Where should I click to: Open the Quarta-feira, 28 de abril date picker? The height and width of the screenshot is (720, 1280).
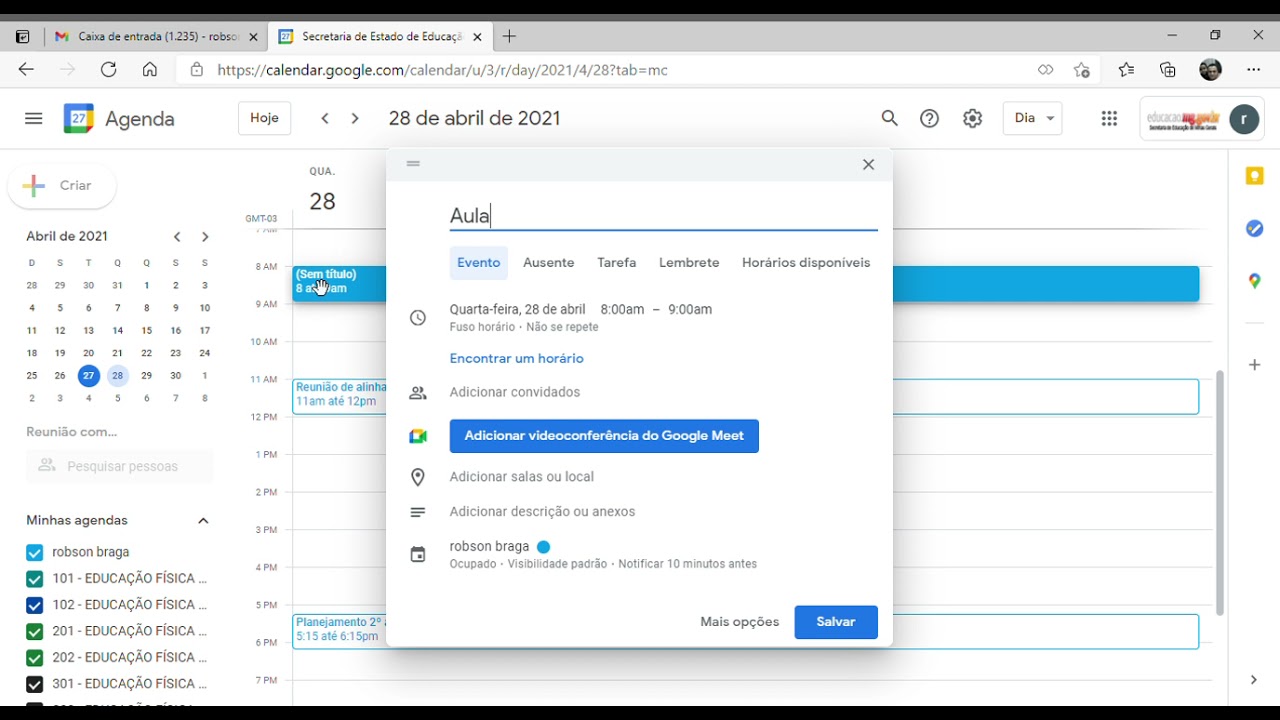(x=517, y=310)
